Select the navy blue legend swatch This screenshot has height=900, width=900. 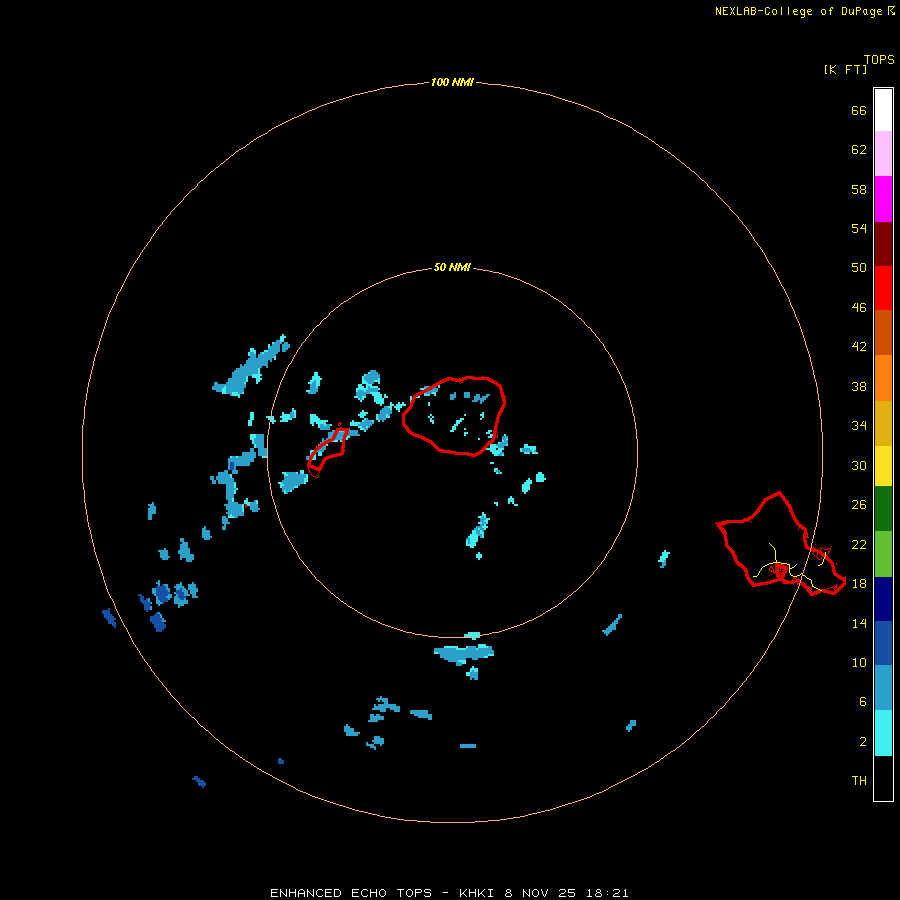[x=883, y=599]
